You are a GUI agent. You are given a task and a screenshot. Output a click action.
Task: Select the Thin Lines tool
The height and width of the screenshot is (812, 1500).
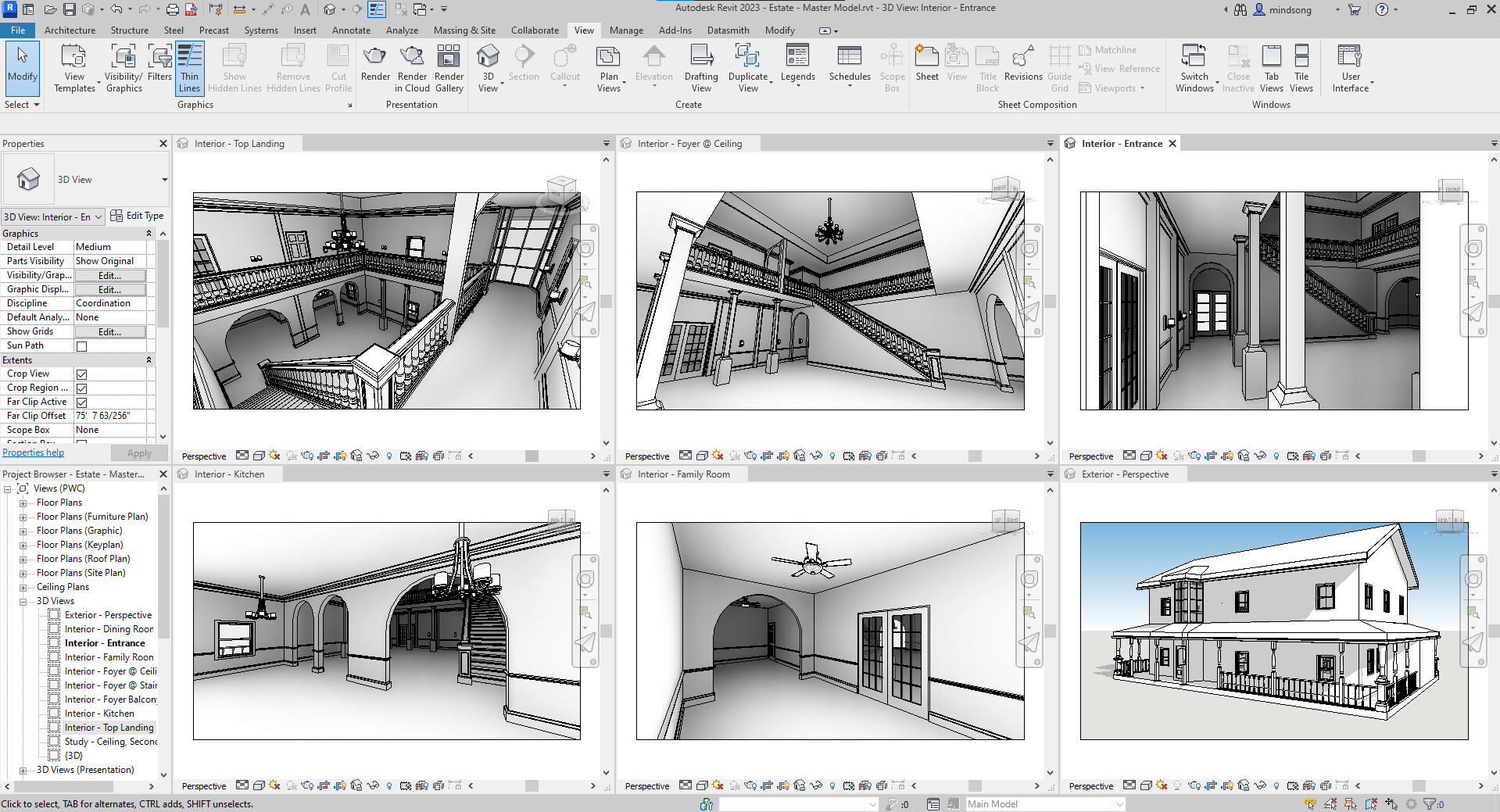pos(188,67)
